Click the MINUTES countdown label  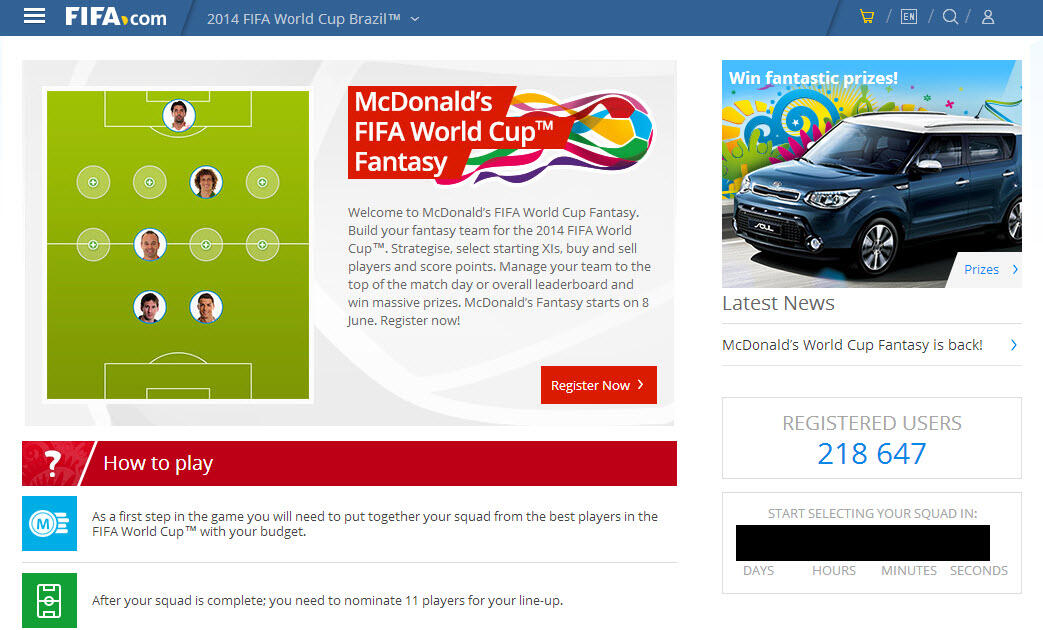[x=909, y=571]
